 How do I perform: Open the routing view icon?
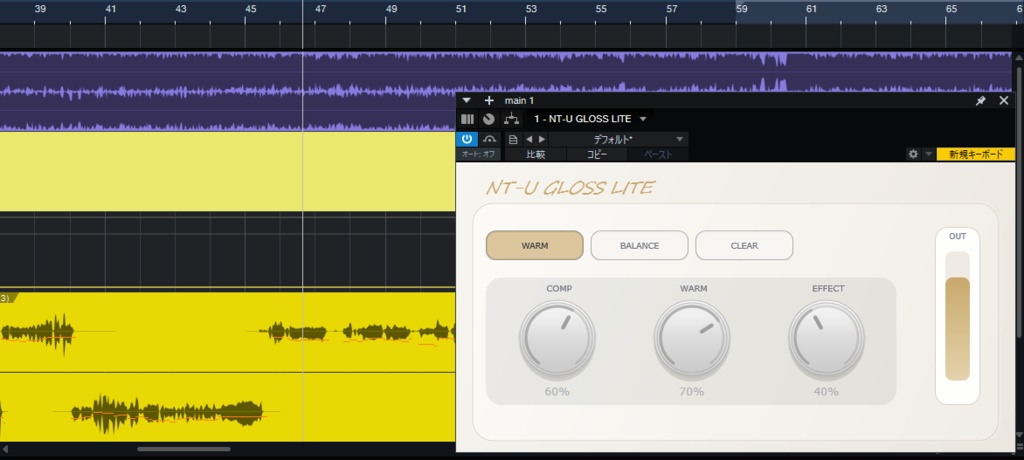coord(511,119)
